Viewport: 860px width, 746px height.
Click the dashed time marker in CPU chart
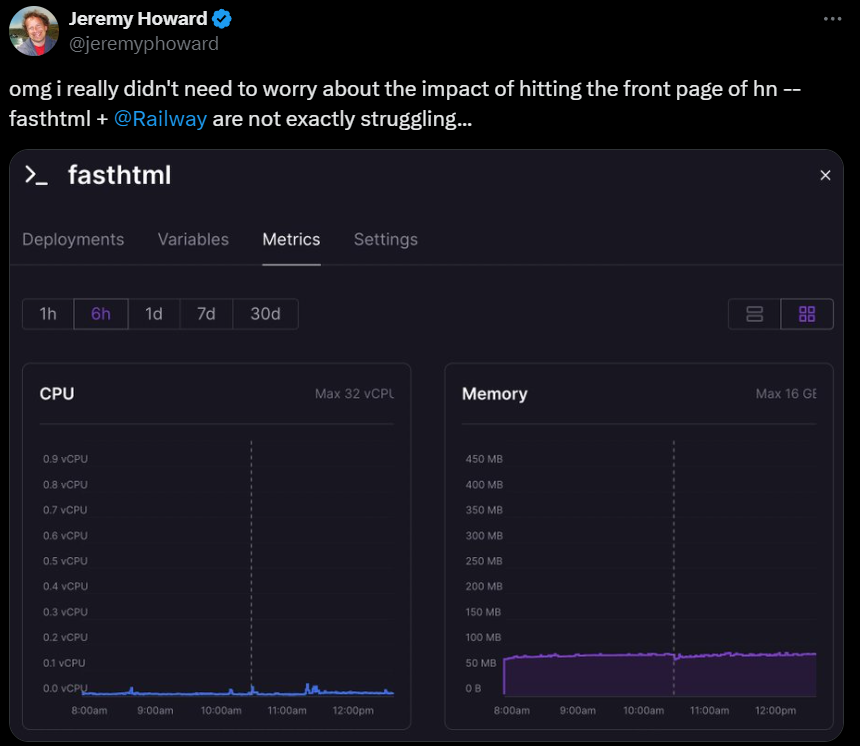click(252, 565)
